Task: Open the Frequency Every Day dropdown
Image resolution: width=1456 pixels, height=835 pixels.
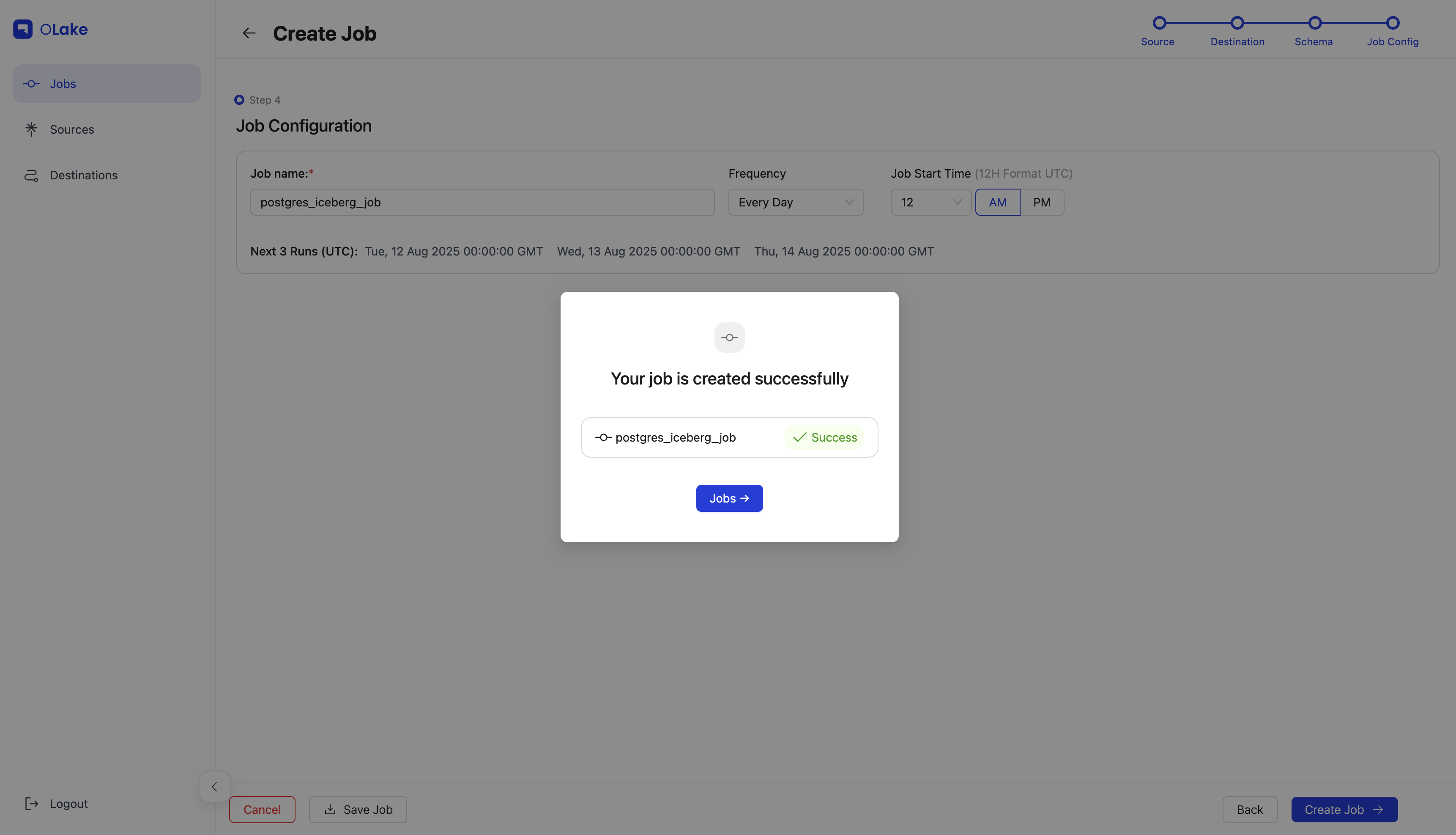Action: point(795,203)
